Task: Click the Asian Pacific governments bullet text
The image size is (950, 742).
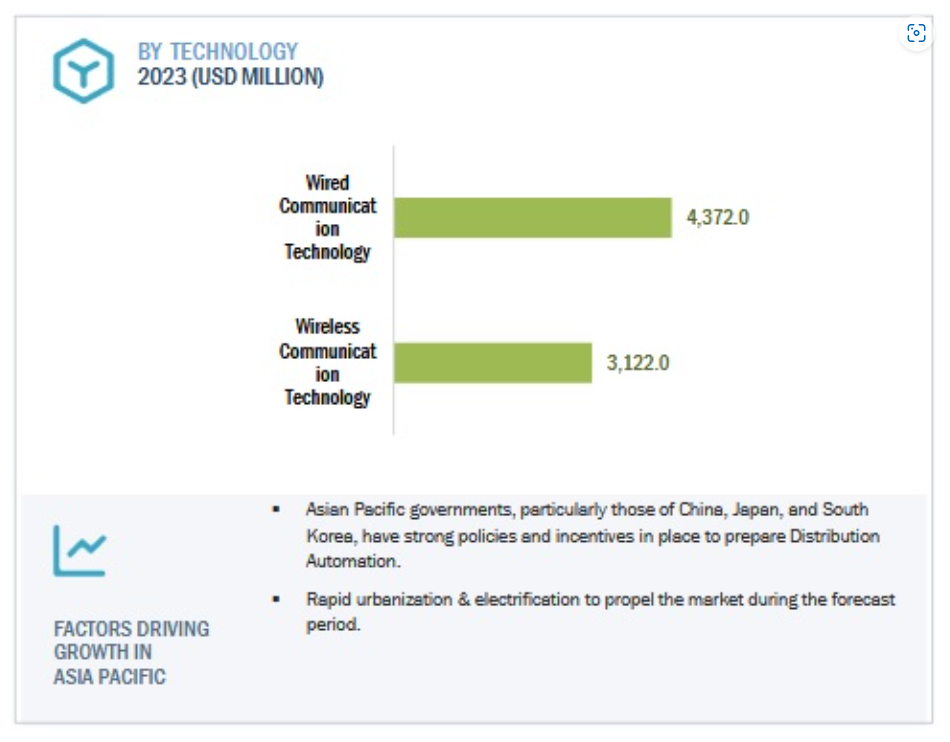Action: coord(593,535)
